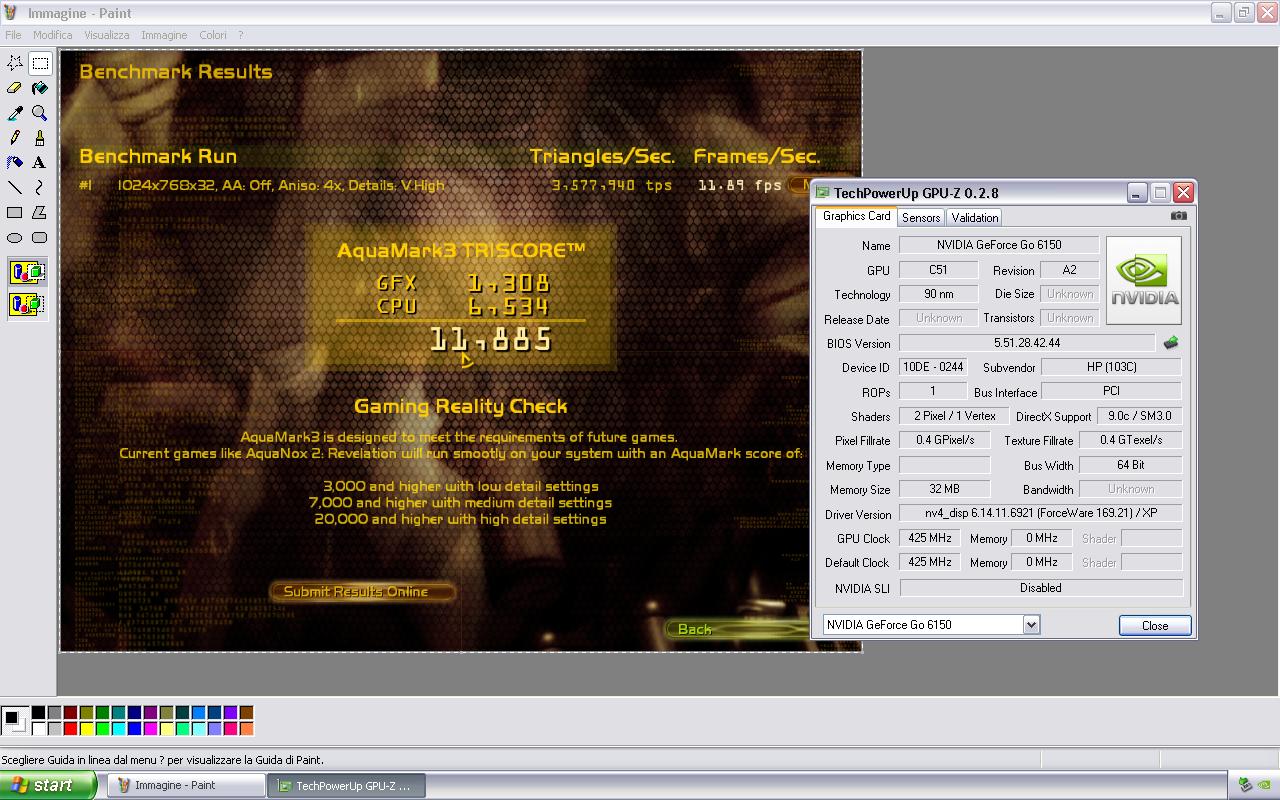The height and width of the screenshot is (800, 1280).
Task: Pick the cyan color swatch
Action: 118,728
